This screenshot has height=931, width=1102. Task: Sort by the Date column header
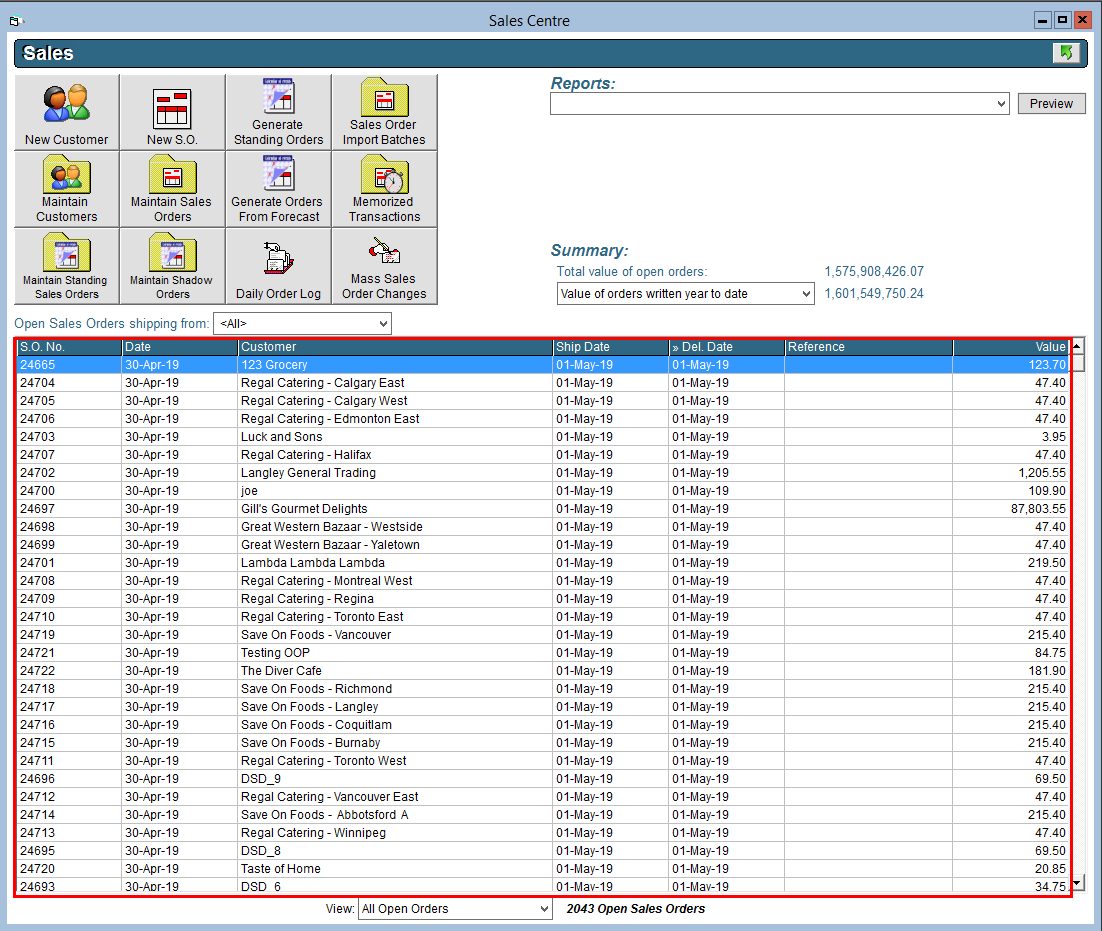(x=180, y=346)
